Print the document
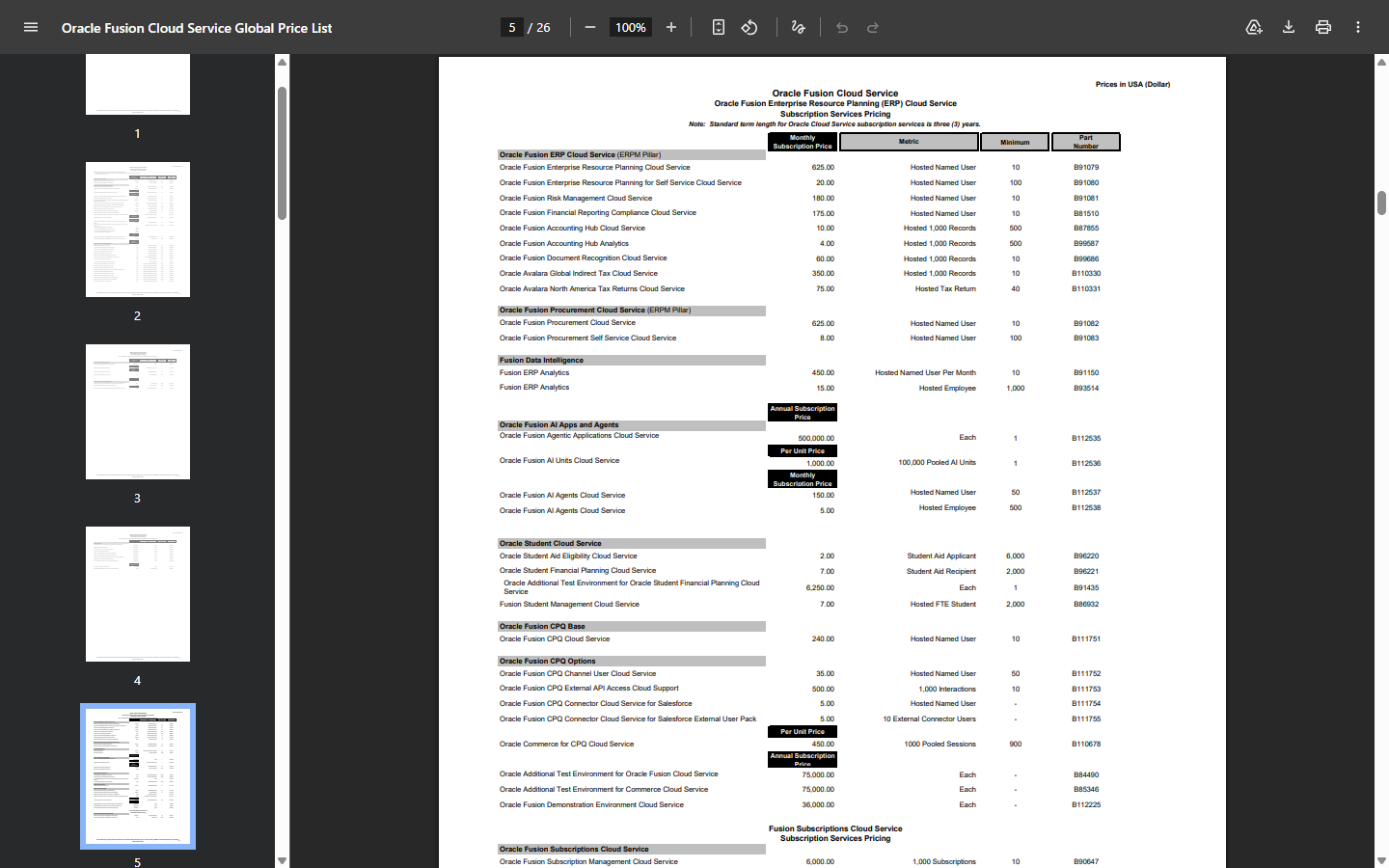The width and height of the screenshot is (1389, 868). (x=1323, y=27)
